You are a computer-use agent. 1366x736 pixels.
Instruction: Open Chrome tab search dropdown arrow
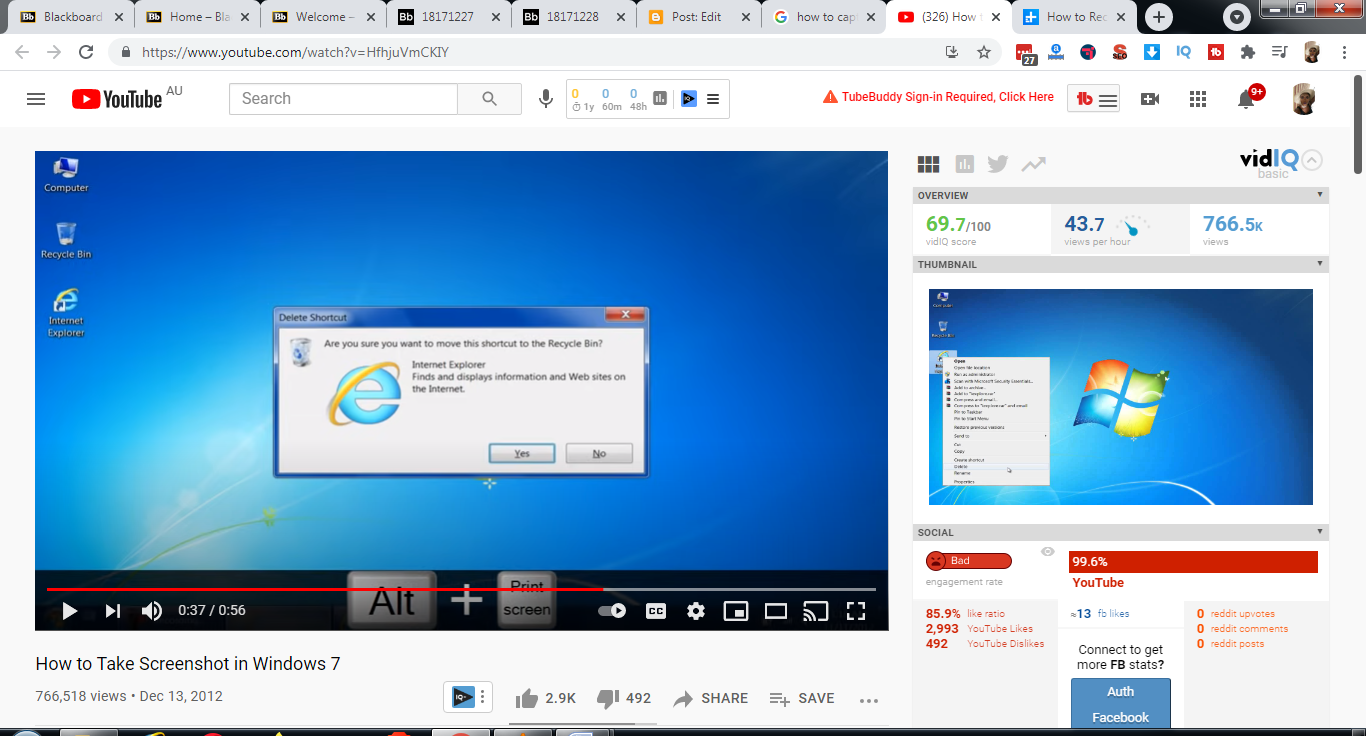click(1237, 17)
